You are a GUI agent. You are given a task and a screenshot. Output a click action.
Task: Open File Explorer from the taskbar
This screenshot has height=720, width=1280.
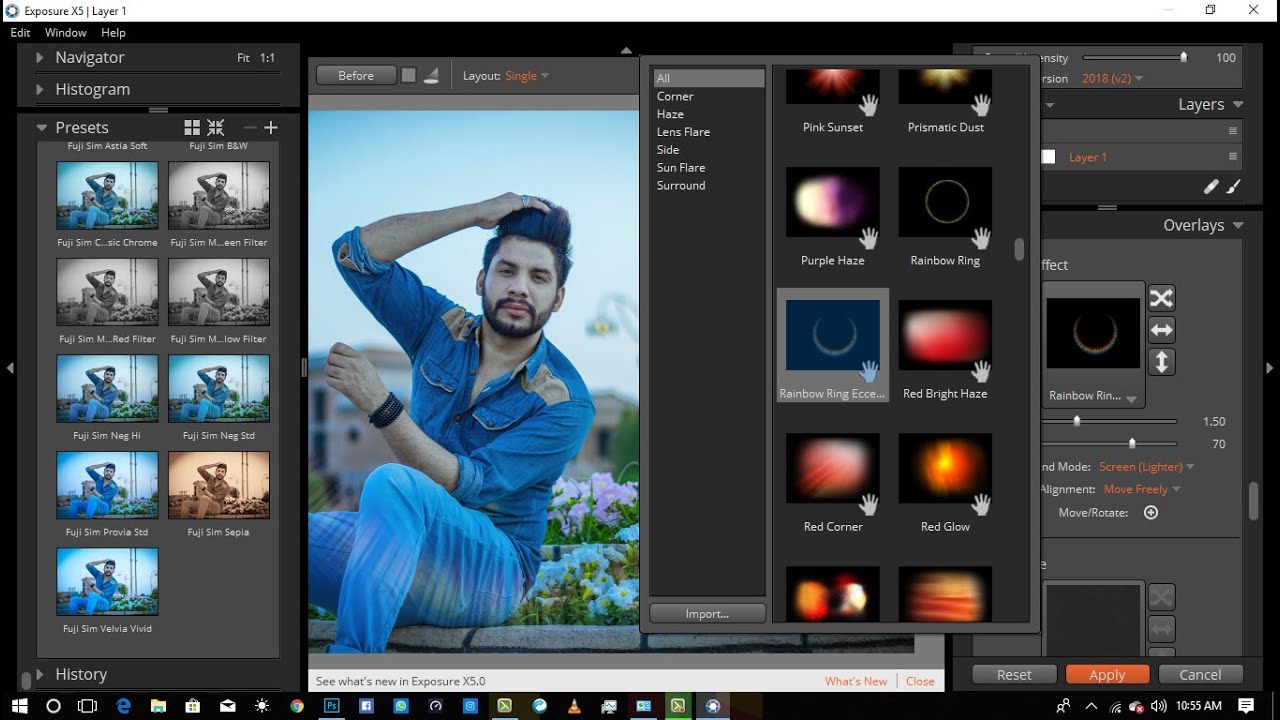[158, 705]
